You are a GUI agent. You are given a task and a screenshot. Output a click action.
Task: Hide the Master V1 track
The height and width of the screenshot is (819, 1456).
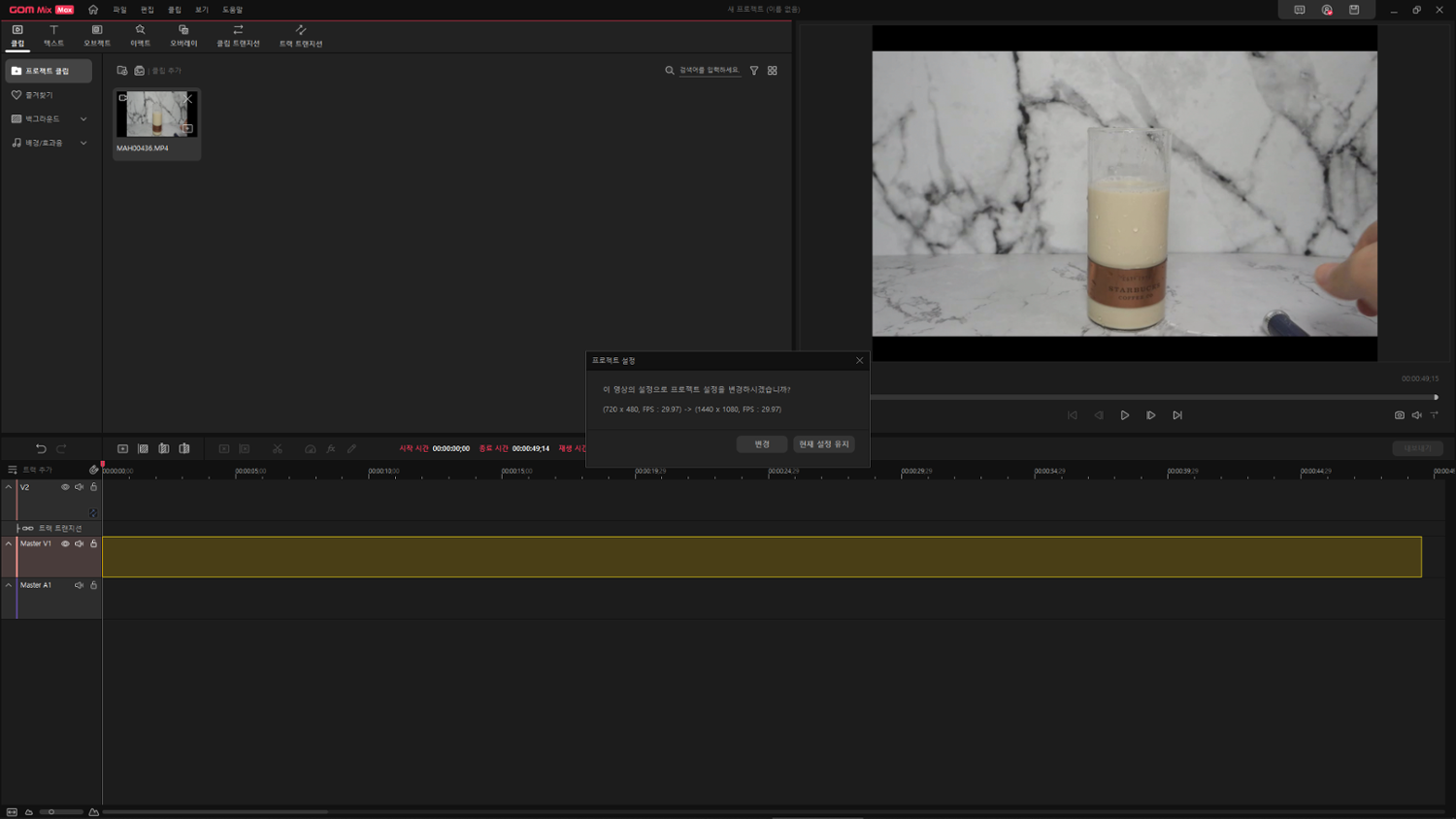(x=65, y=543)
